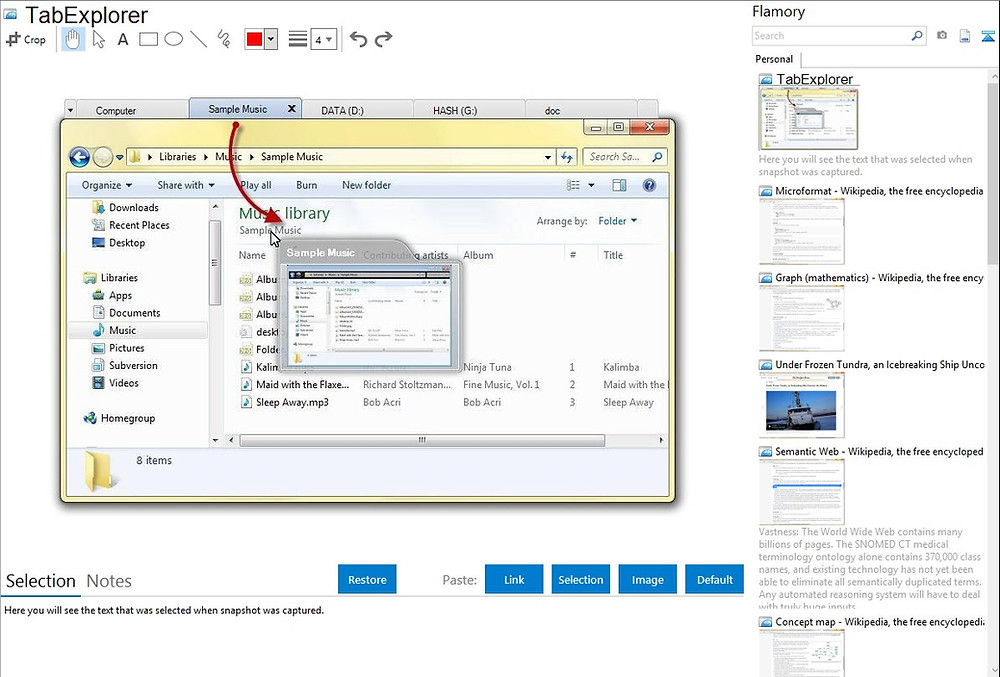Click Burn in the explorer toolbar
This screenshot has width=1000, height=677.
pos(306,186)
